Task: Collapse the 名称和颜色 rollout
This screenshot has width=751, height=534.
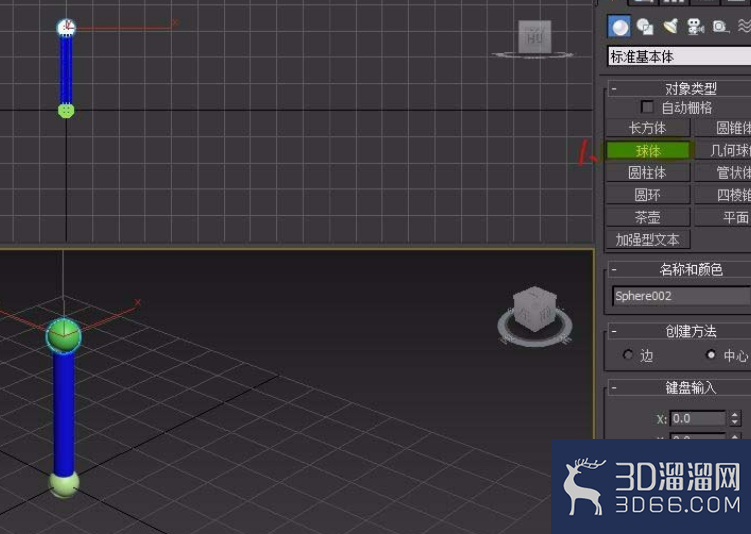Action: [x=614, y=270]
